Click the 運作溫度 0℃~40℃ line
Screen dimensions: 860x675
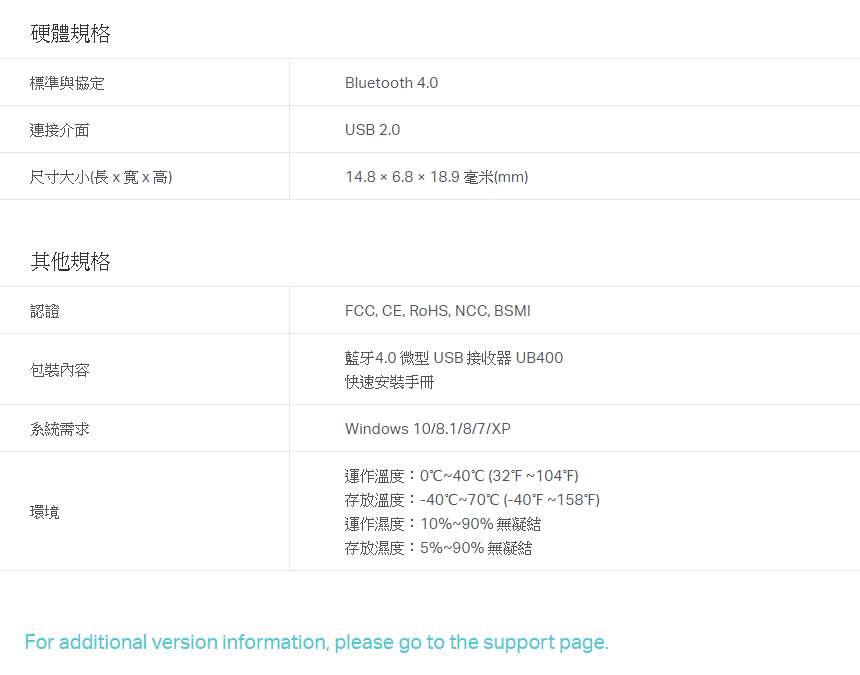click(461, 476)
